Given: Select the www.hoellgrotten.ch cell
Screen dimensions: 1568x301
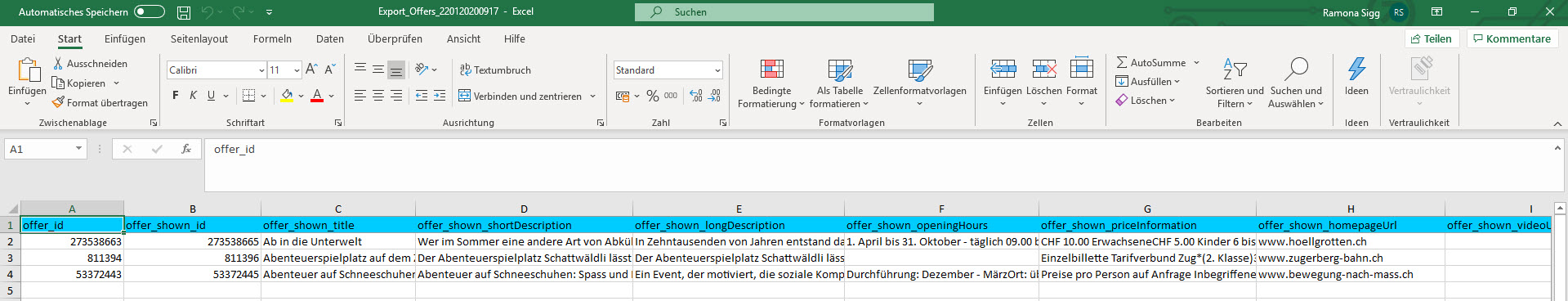Looking at the screenshot, I should click(1351, 241).
